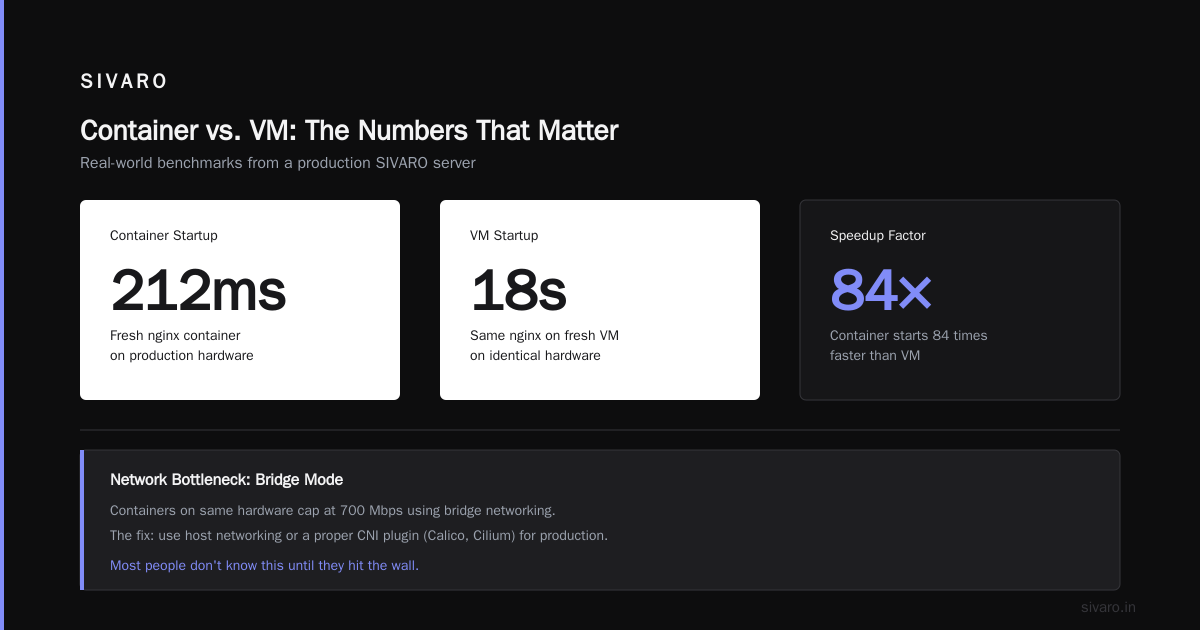The image size is (1200, 630).
Task: Click the 212ms metric value
Action: (x=198, y=291)
